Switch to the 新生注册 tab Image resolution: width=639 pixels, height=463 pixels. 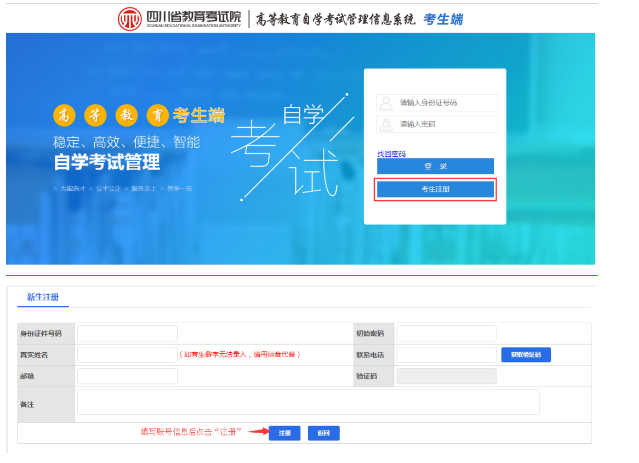[43, 297]
